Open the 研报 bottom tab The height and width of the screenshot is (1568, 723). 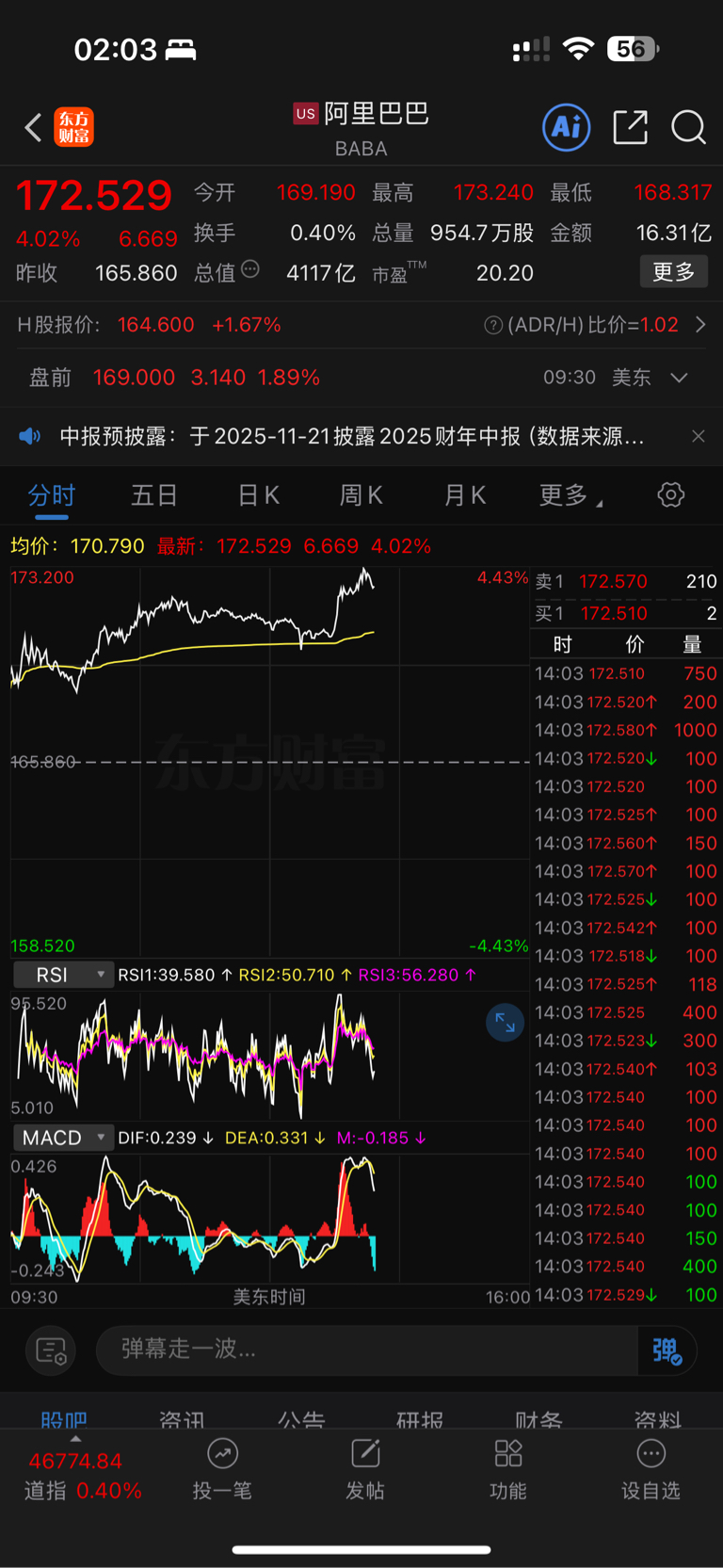420,1419
